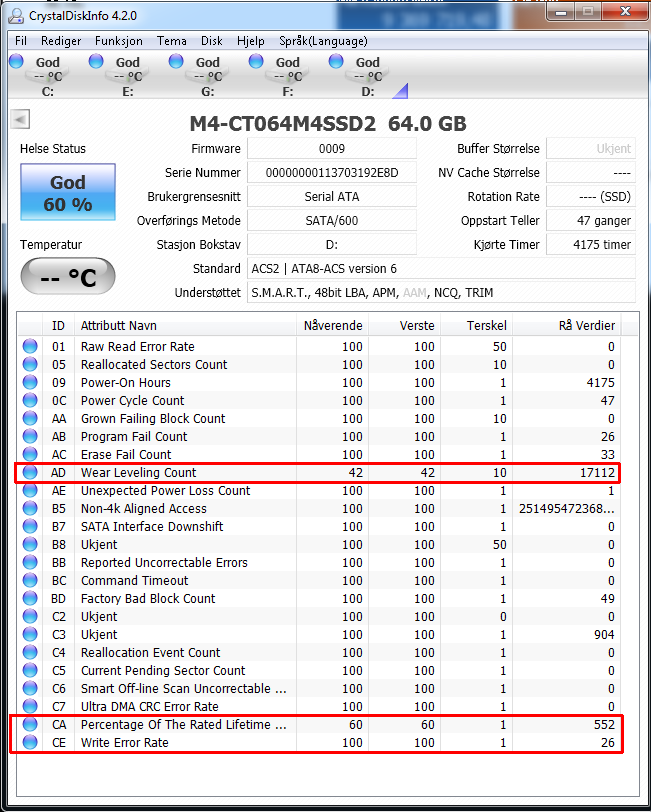
Task: Click the Buffer Størrelse Ukjent field
Action: coord(591,149)
